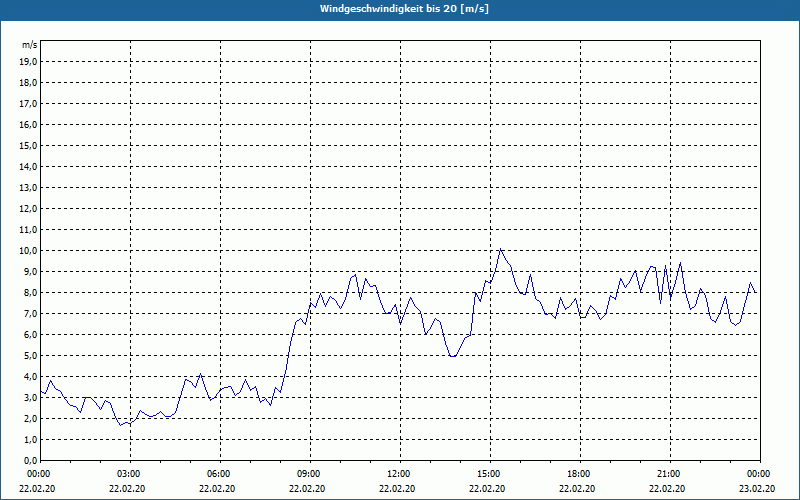800x500 pixels.
Task: Click the "22.02.20" date under 15:00
Action: [487, 489]
